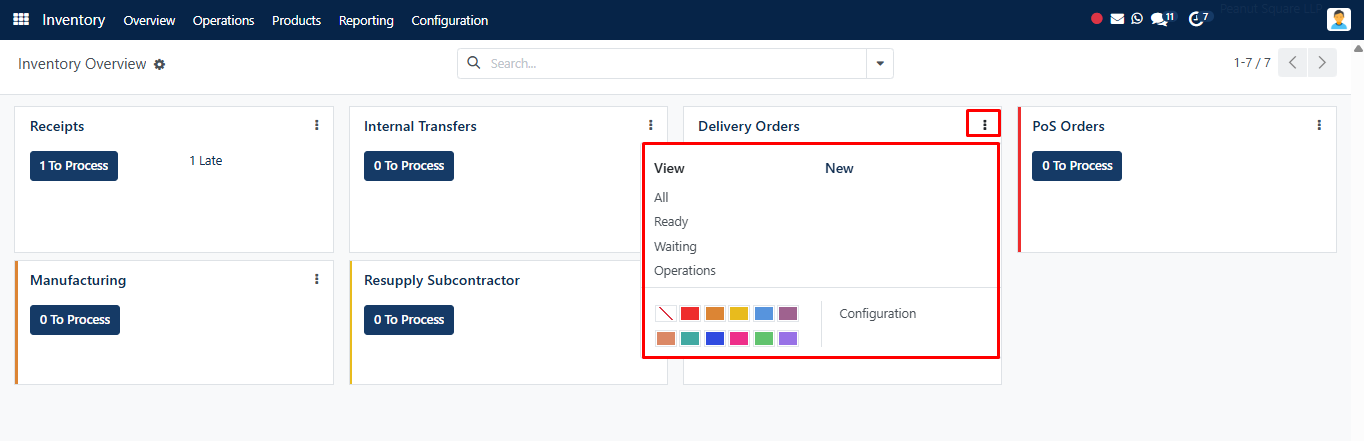Choose the violet color swatch
The height and width of the screenshot is (441, 1364).
point(788,338)
